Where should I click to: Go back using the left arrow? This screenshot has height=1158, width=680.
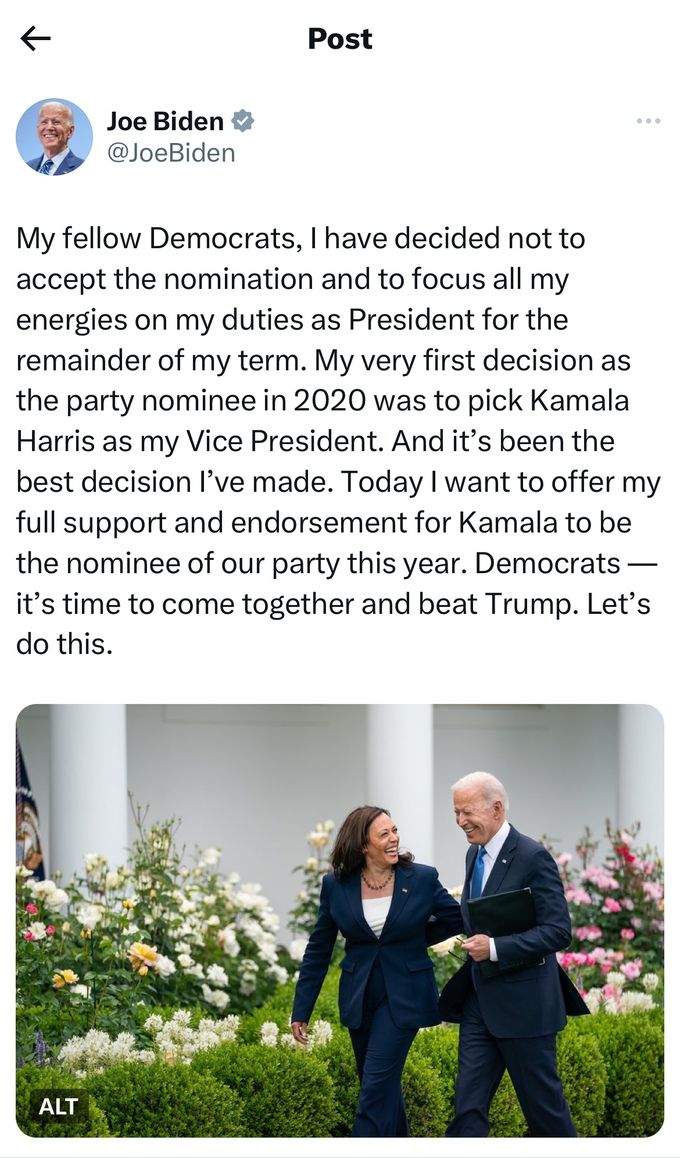(x=35, y=39)
